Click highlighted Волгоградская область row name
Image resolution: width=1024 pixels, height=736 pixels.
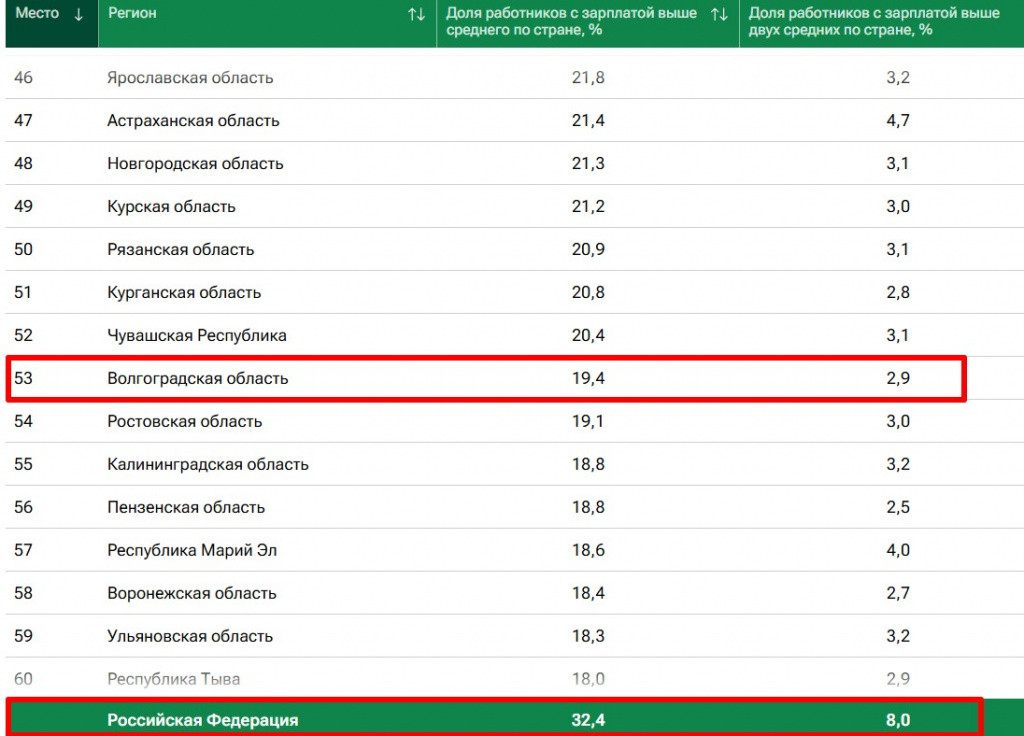197,379
